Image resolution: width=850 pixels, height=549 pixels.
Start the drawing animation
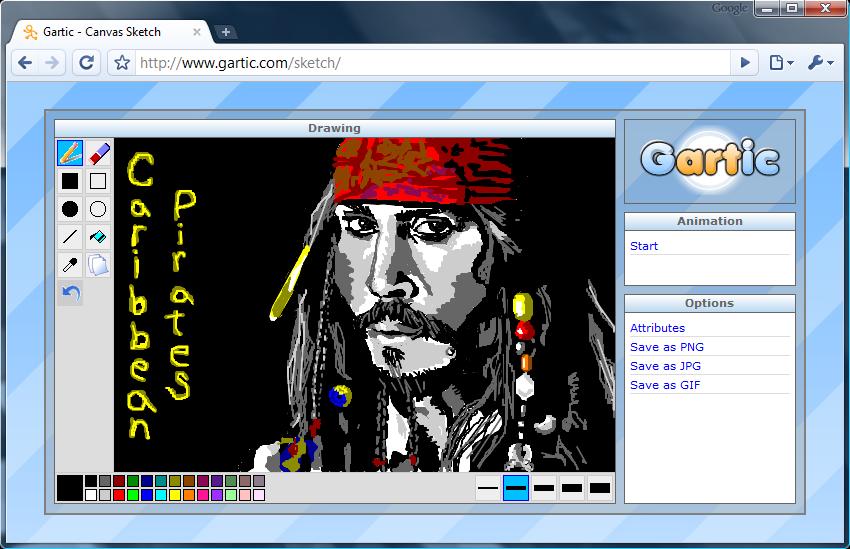click(644, 246)
